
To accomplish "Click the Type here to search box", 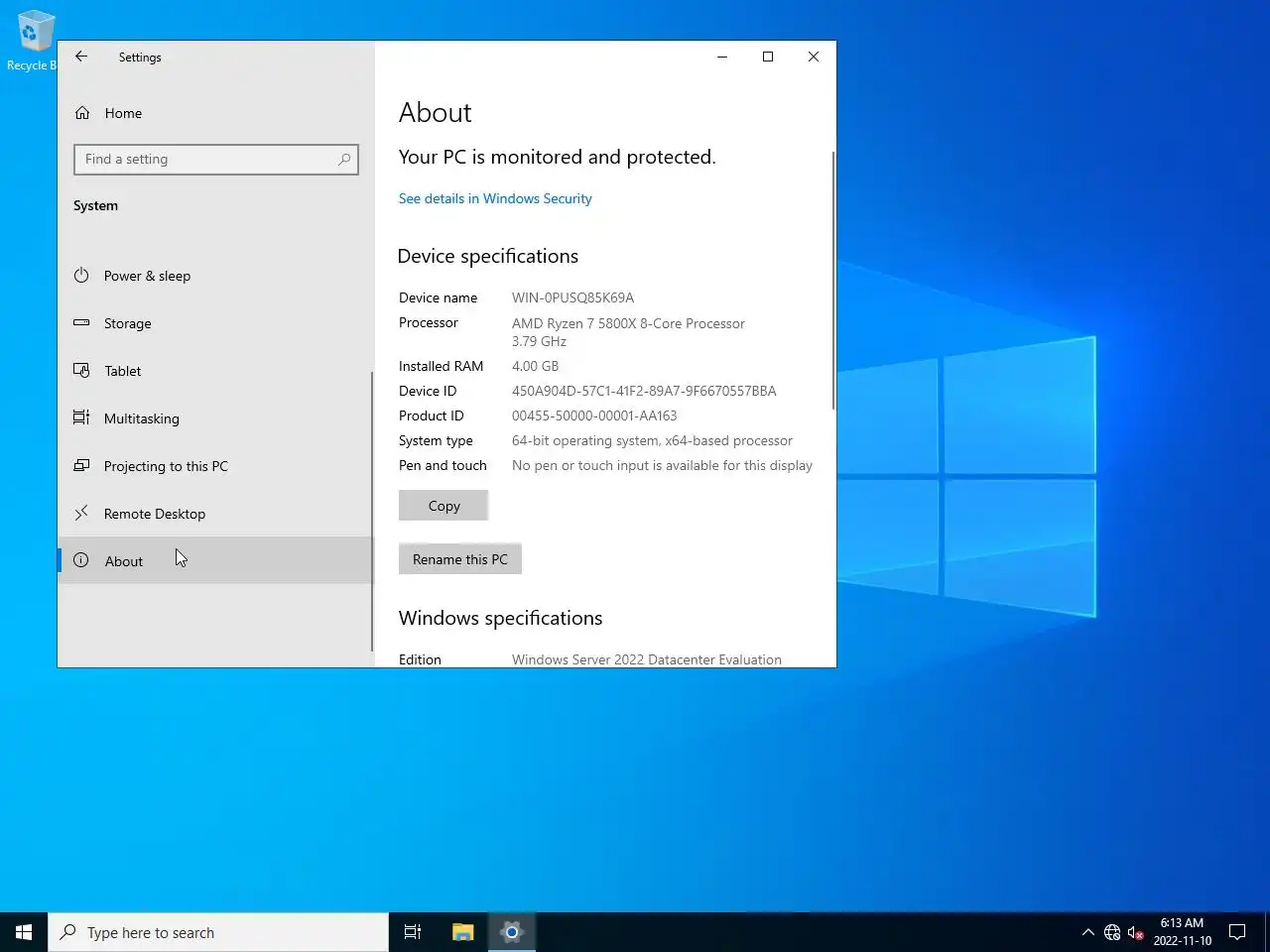I will pos(218,932).
